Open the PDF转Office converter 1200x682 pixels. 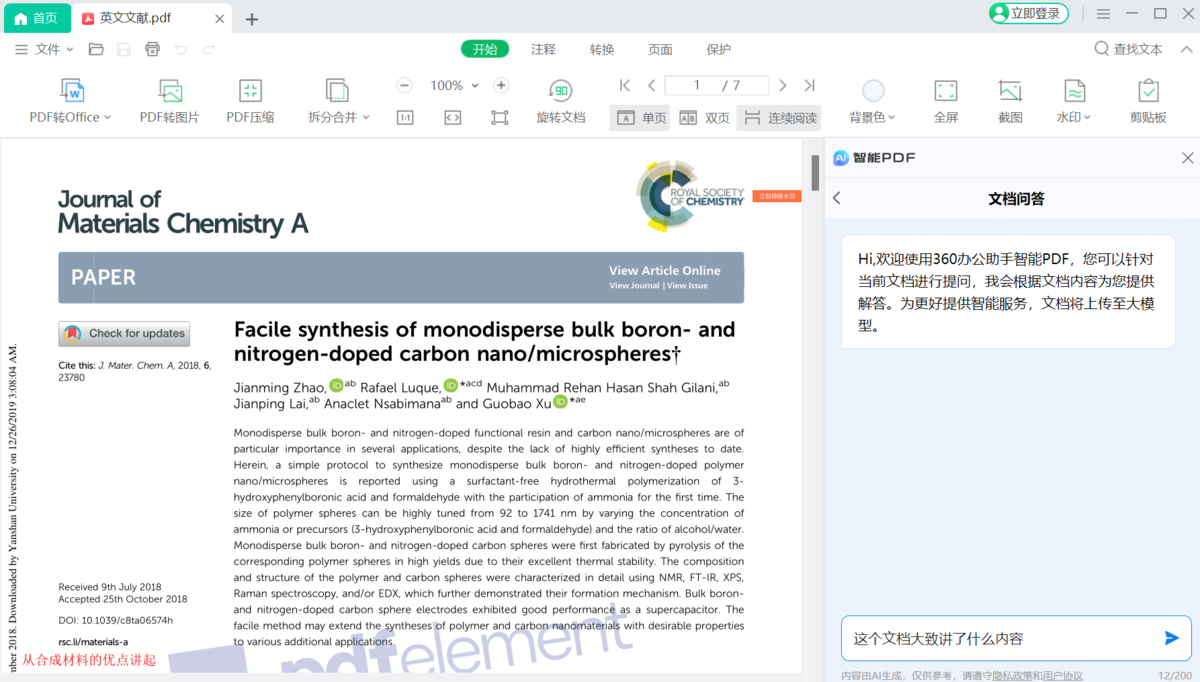71,101
